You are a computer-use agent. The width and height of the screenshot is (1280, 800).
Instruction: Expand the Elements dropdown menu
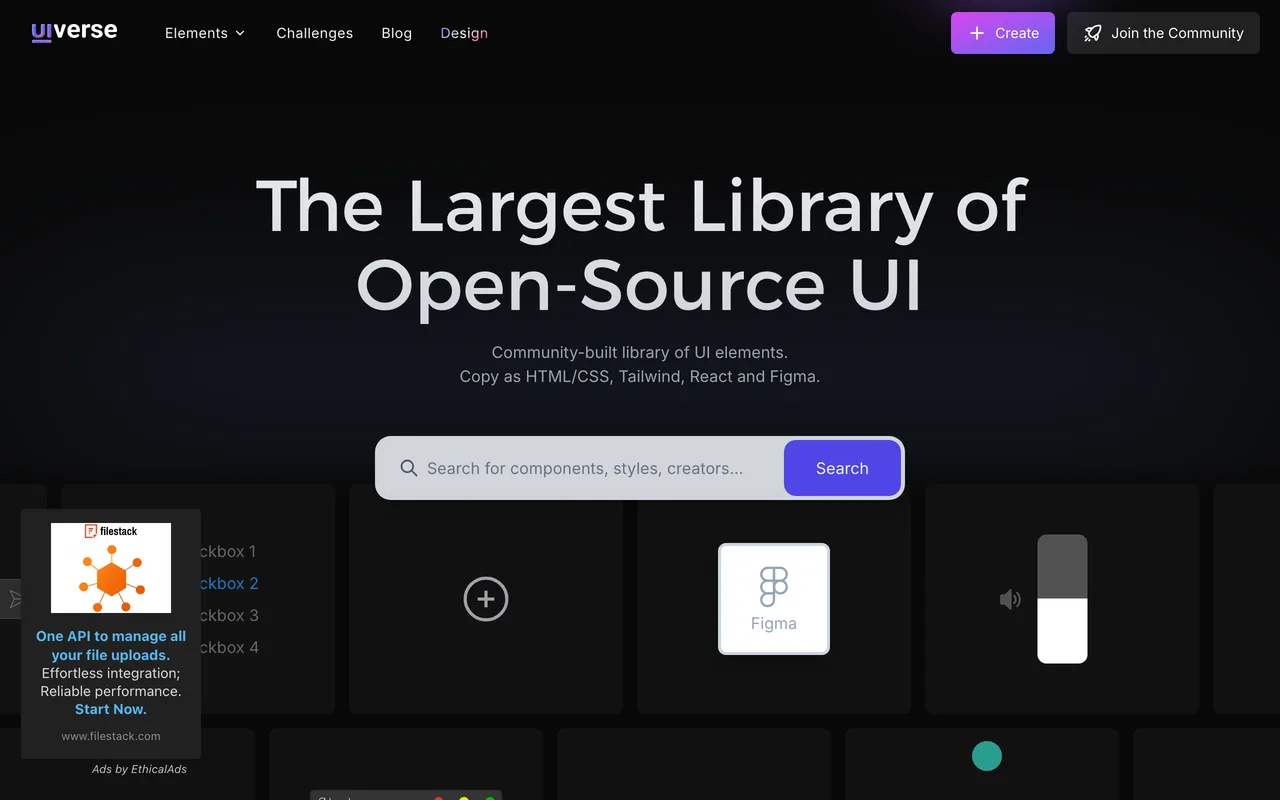[x=205, y=33]
